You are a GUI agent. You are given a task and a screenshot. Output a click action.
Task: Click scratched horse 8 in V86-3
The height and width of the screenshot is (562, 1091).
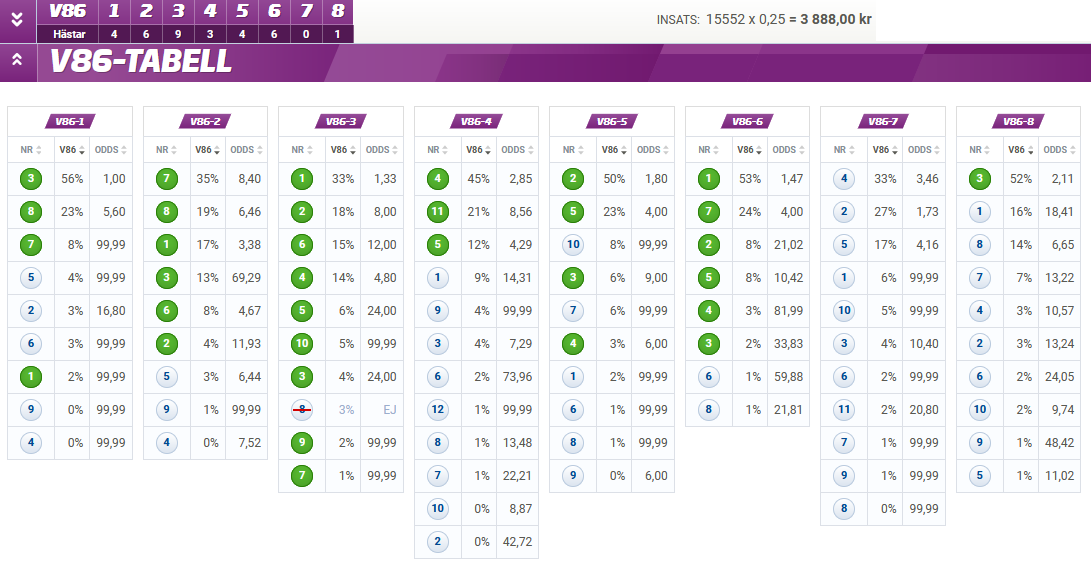(x=302, y=410)
